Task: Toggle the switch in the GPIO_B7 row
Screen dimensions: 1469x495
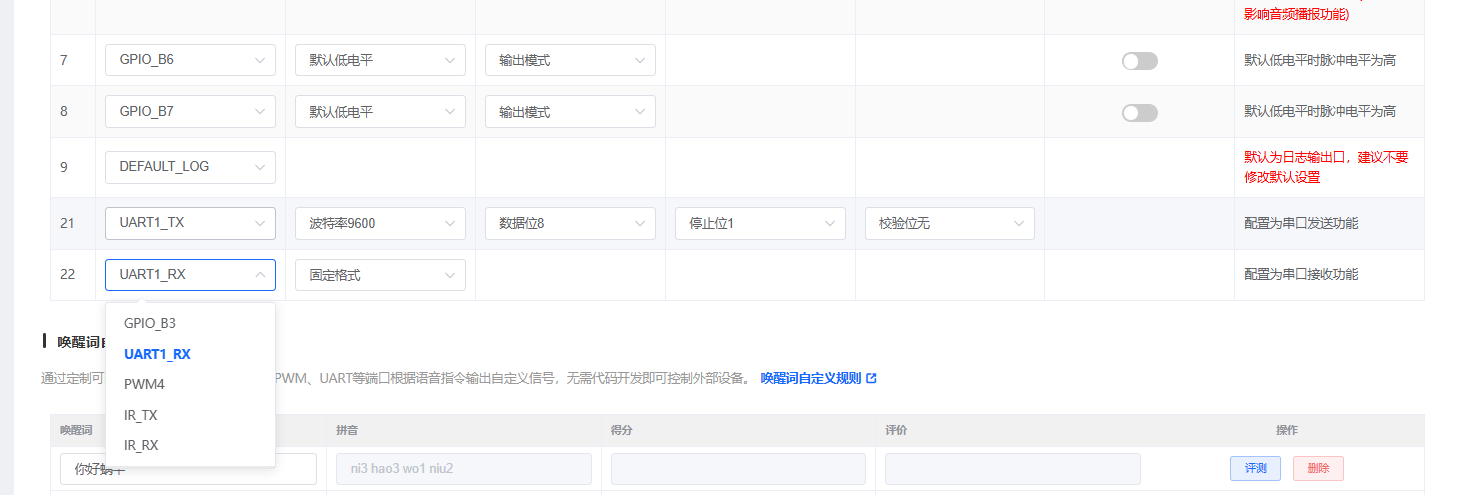Action: pyautogui.click(x=1140, y=113)
